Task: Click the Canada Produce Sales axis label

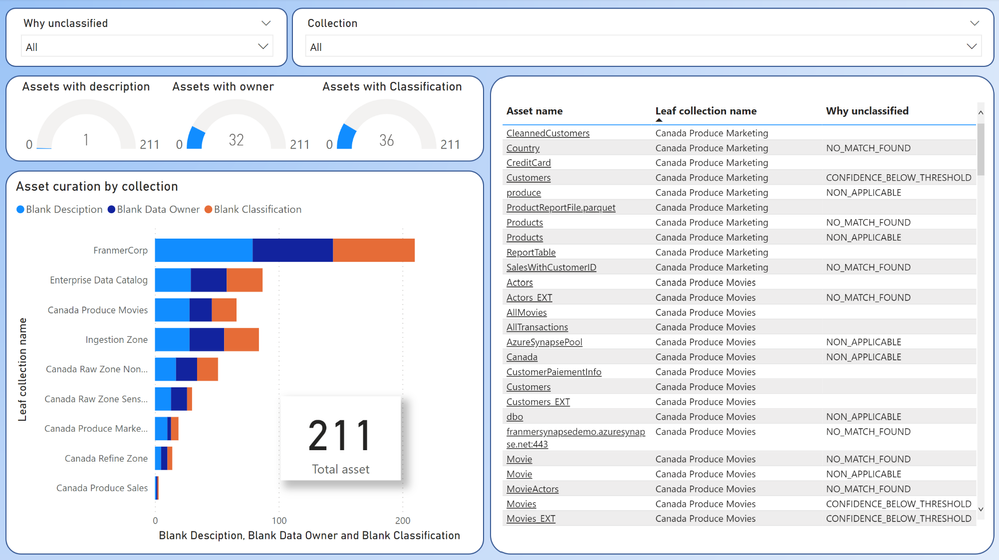Action: [x=102, y=488]
